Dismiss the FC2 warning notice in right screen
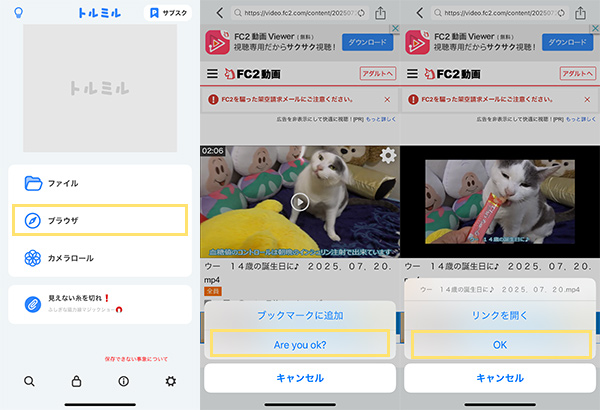This screenshot has height=410, width=600. coord(587,100)
